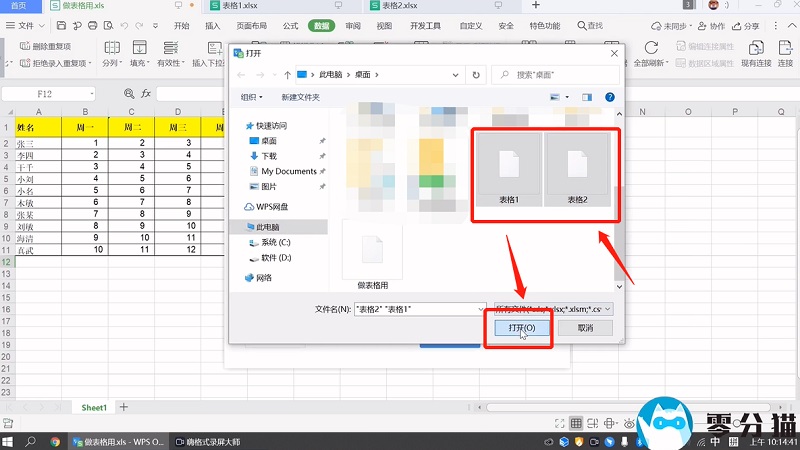Screen dimensions: 800x450
Task: Open WPS网盘 in the sidebar
Action: click(x=271, y=207)
